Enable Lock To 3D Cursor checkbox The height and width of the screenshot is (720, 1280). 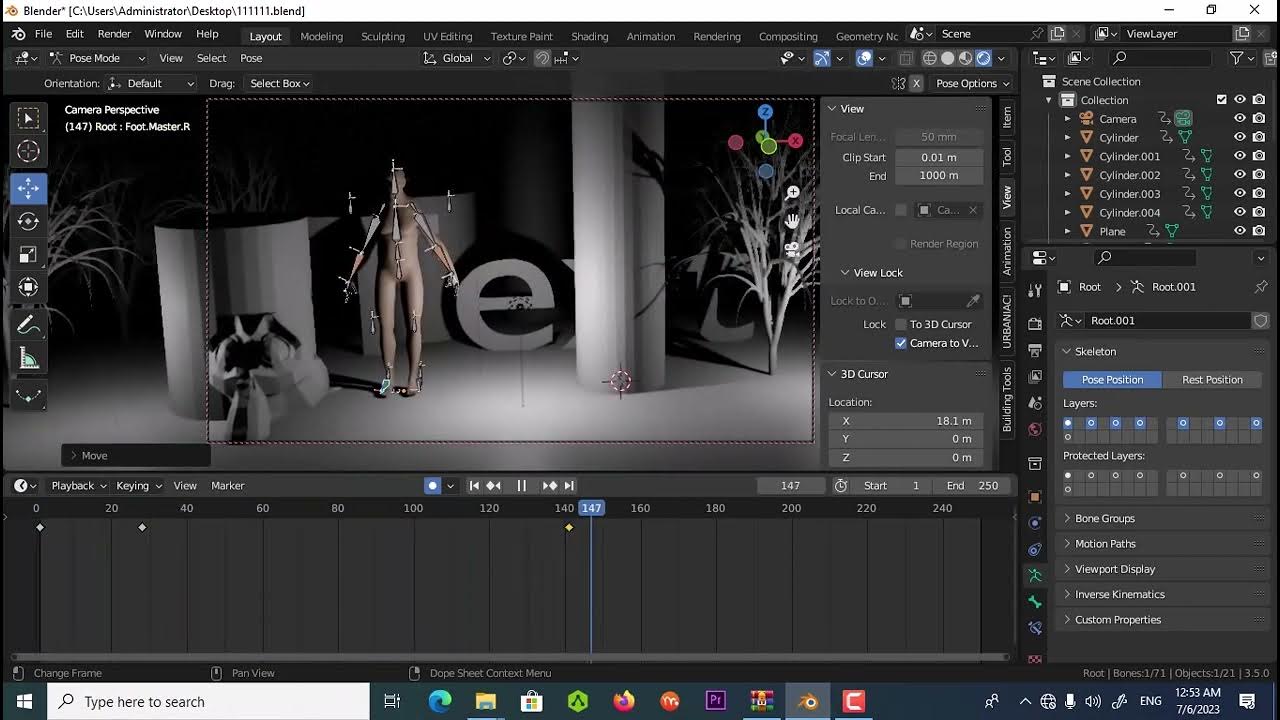click(901, 325)
